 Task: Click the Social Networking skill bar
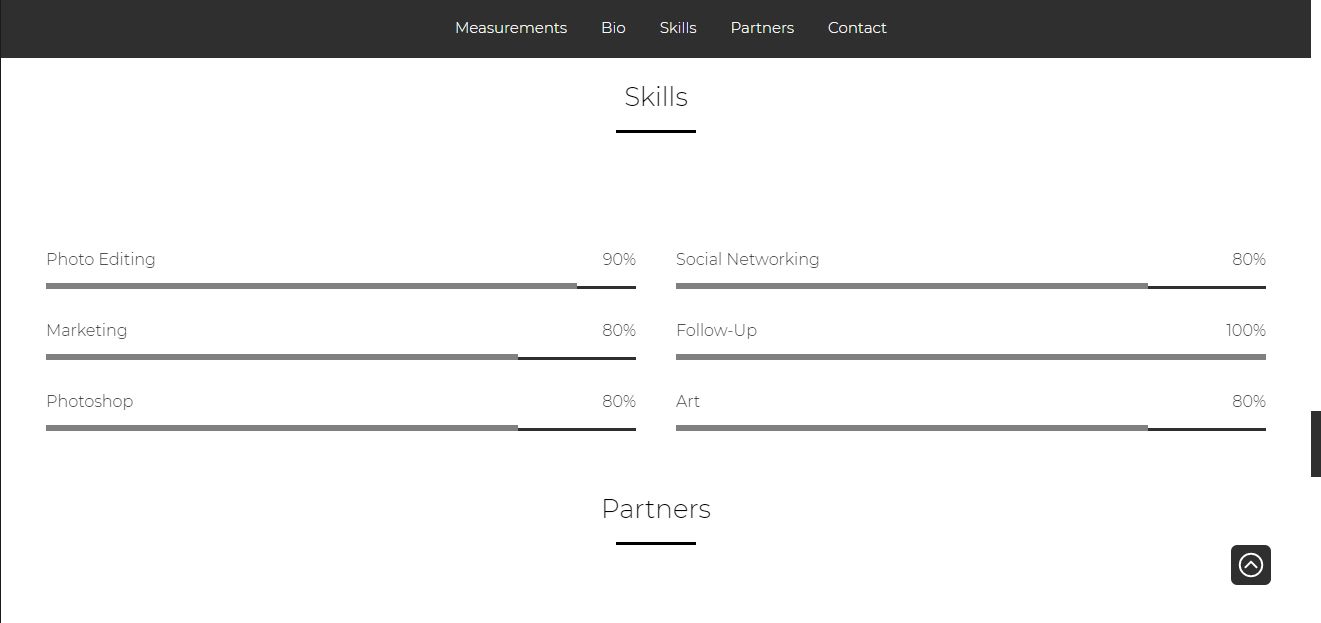[971, 286]
